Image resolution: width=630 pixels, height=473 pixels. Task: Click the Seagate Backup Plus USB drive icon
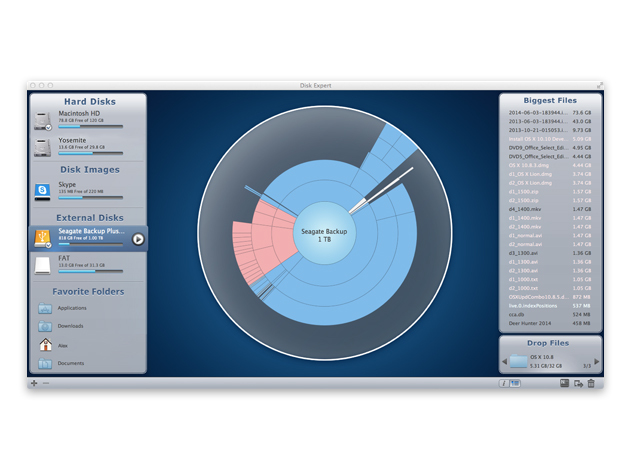pos(43,238)
